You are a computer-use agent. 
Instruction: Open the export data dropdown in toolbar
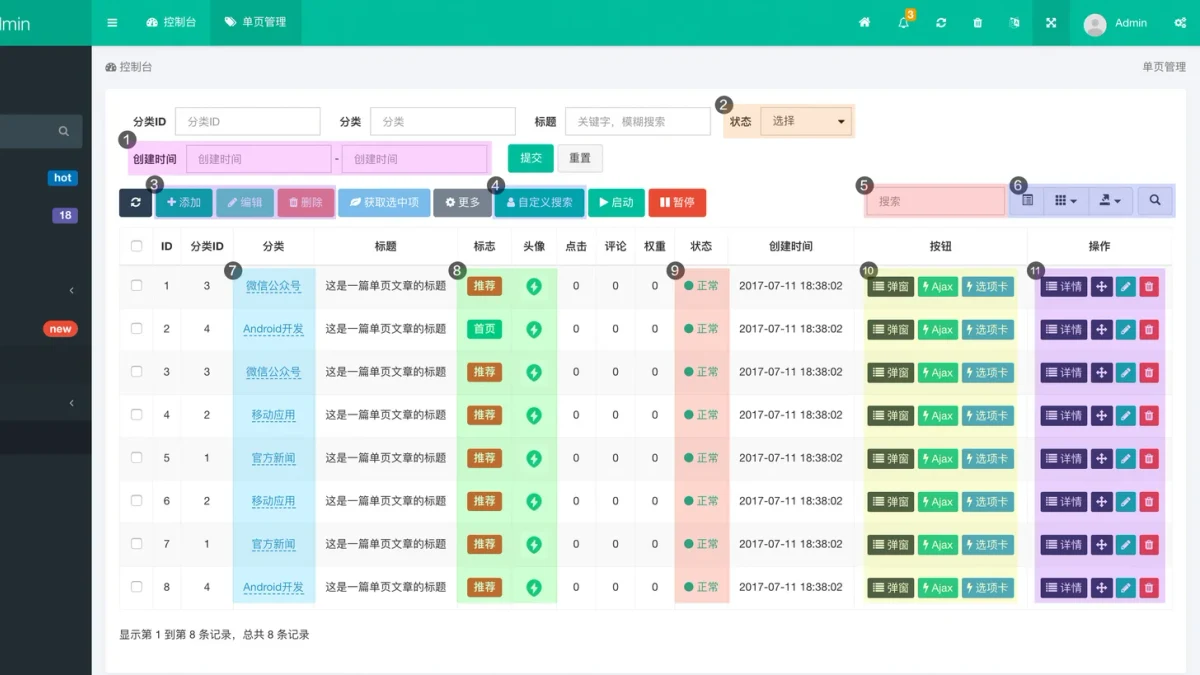tap(1110, 201)
